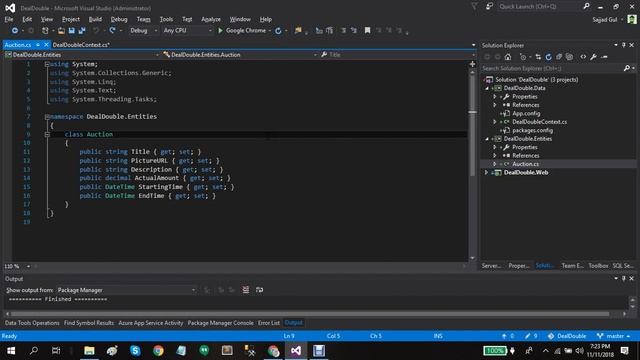Screen dimensions: 640x360
Task: Open the Team Explorer panel tab
Action: click(572, 266)
